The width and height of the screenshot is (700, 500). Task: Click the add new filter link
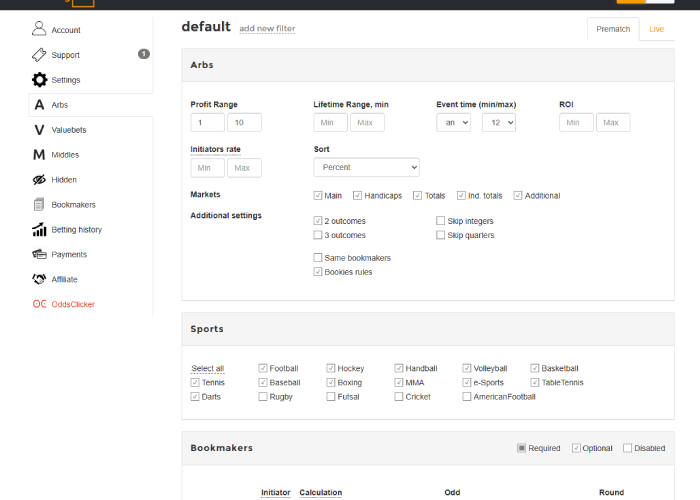point(267,29)
